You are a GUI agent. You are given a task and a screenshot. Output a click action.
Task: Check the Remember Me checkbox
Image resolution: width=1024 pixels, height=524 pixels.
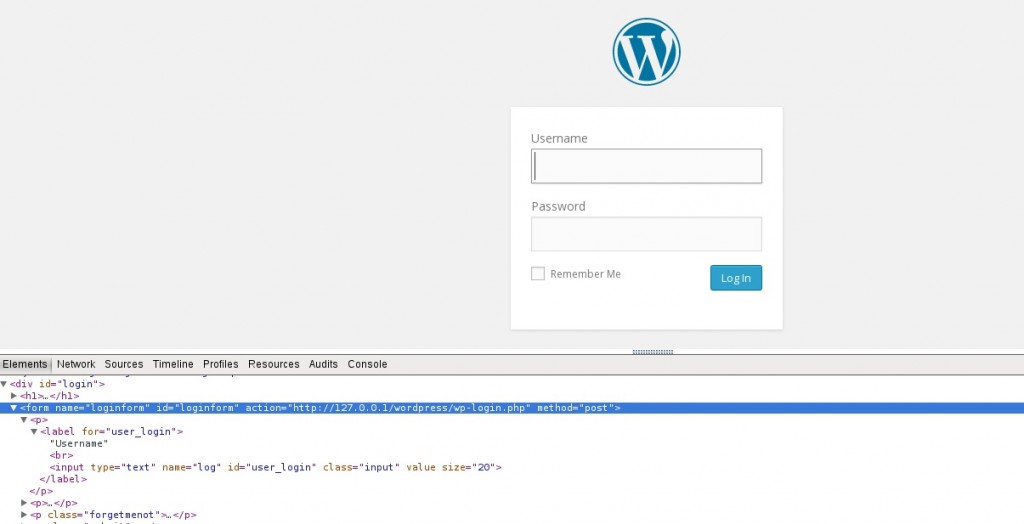(537, 274)
